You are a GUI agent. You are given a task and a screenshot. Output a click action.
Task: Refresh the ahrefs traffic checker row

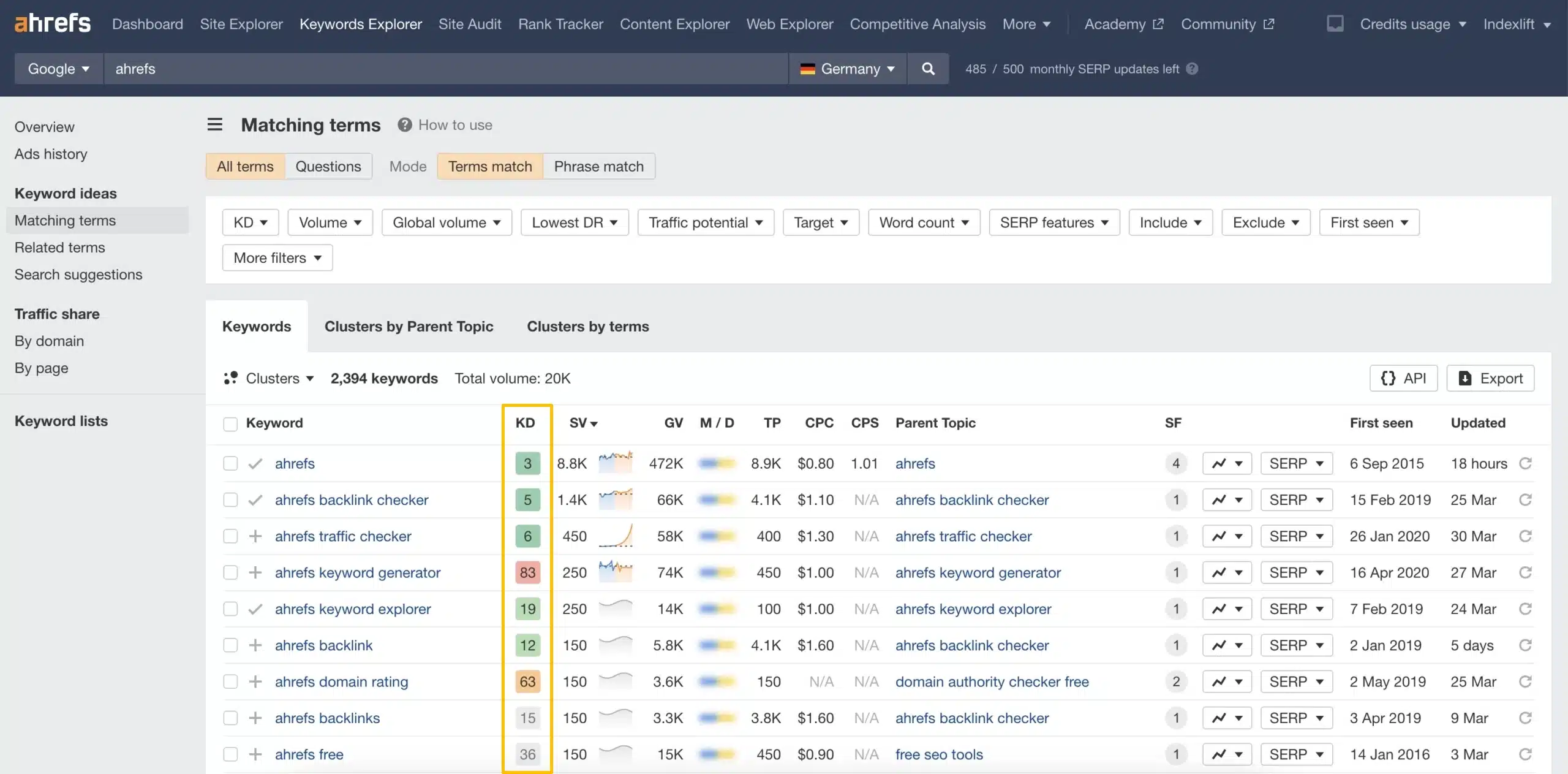coord(1526,536)
